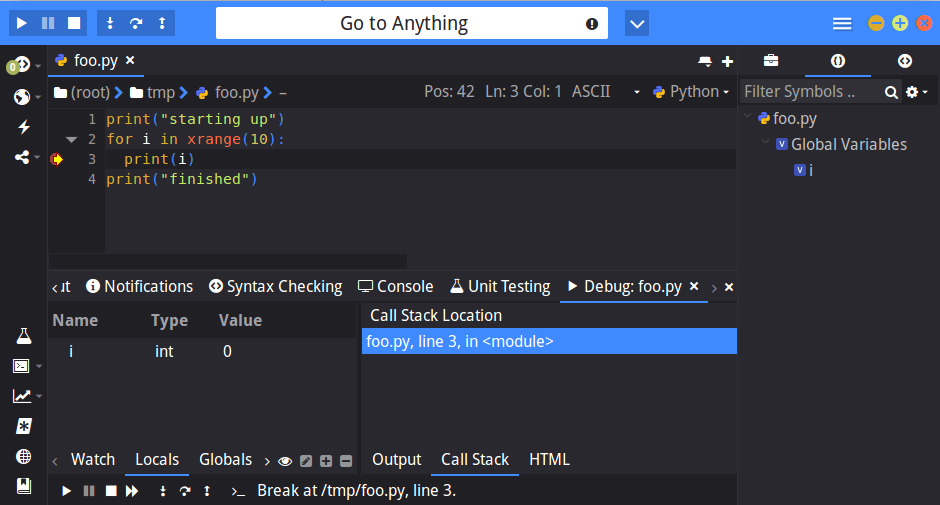
Task: Pause debugging in the top toolbar
Action: coord(48,23)
